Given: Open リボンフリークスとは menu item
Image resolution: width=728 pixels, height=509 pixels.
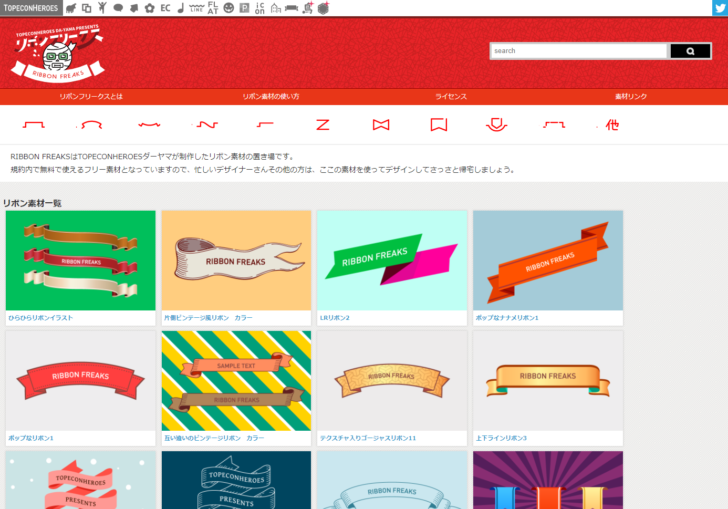Looking at the screenshot, I should (91, 97).
